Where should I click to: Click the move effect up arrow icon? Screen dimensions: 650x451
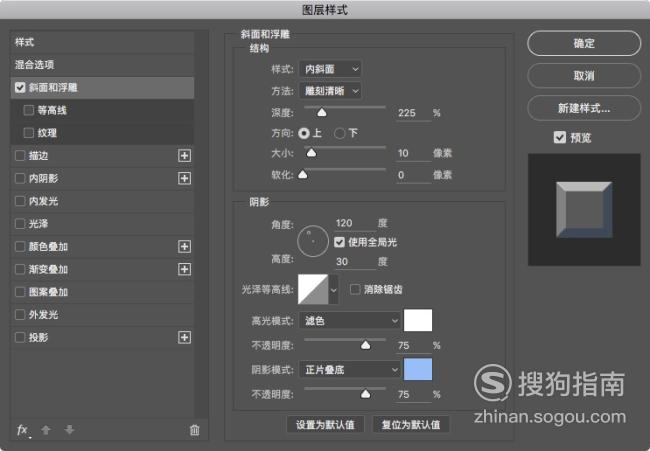(x=46, y=430)
